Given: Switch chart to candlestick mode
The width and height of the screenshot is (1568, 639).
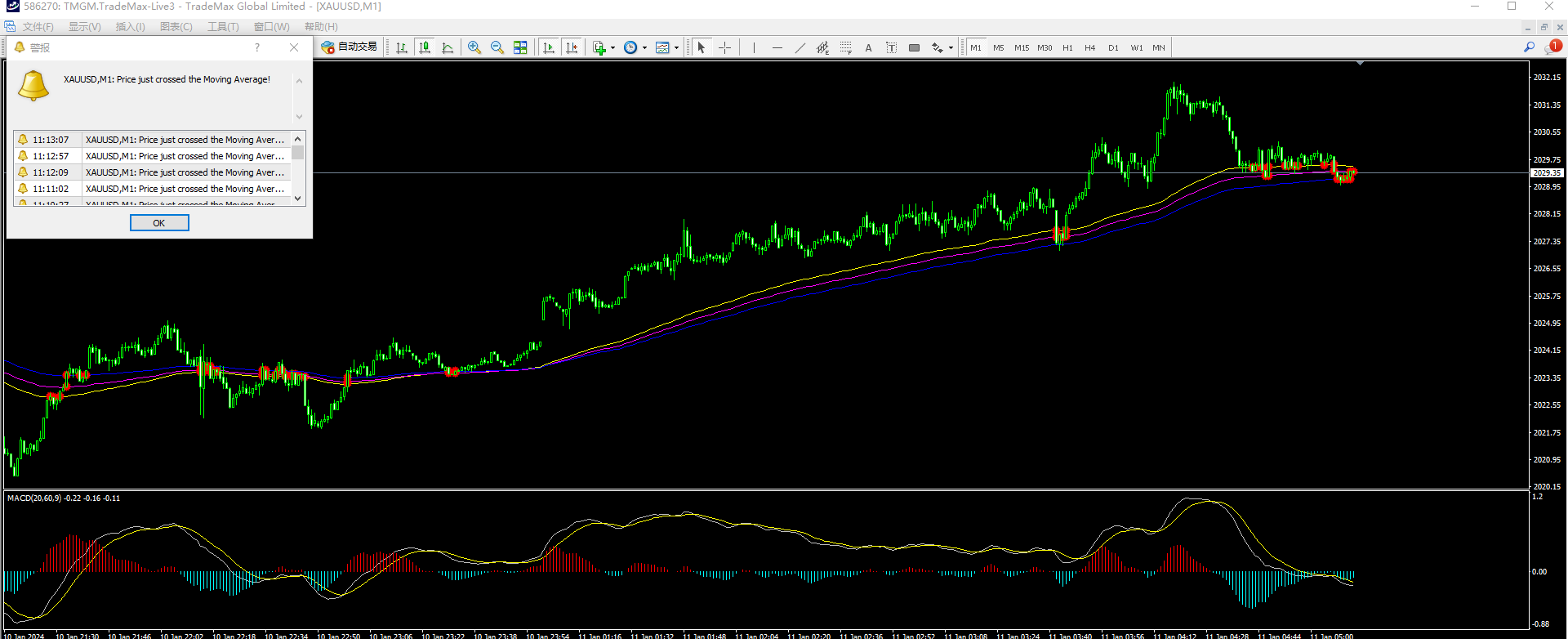Looking at the screenshot, I should (x=425, y=47).
